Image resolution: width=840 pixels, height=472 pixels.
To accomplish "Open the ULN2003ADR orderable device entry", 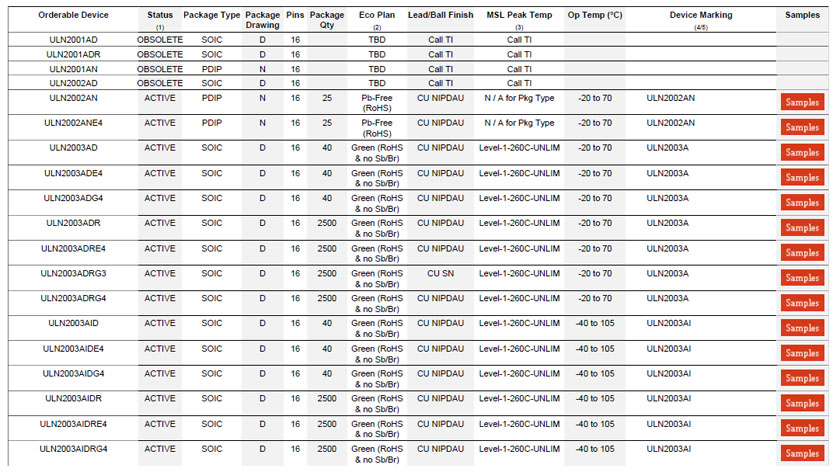I will point(73,223).
